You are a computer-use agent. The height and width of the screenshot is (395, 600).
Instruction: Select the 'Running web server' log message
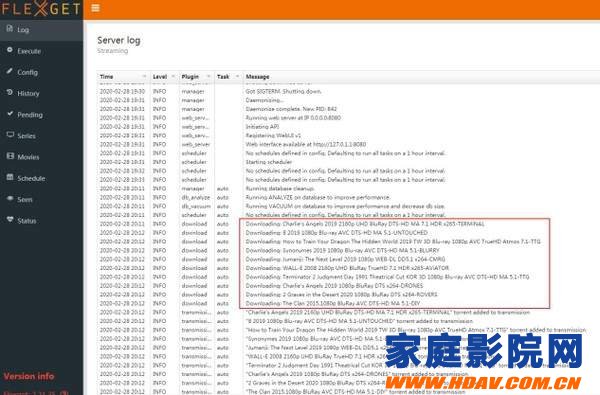pyautogui.click(x=293, y=118)
